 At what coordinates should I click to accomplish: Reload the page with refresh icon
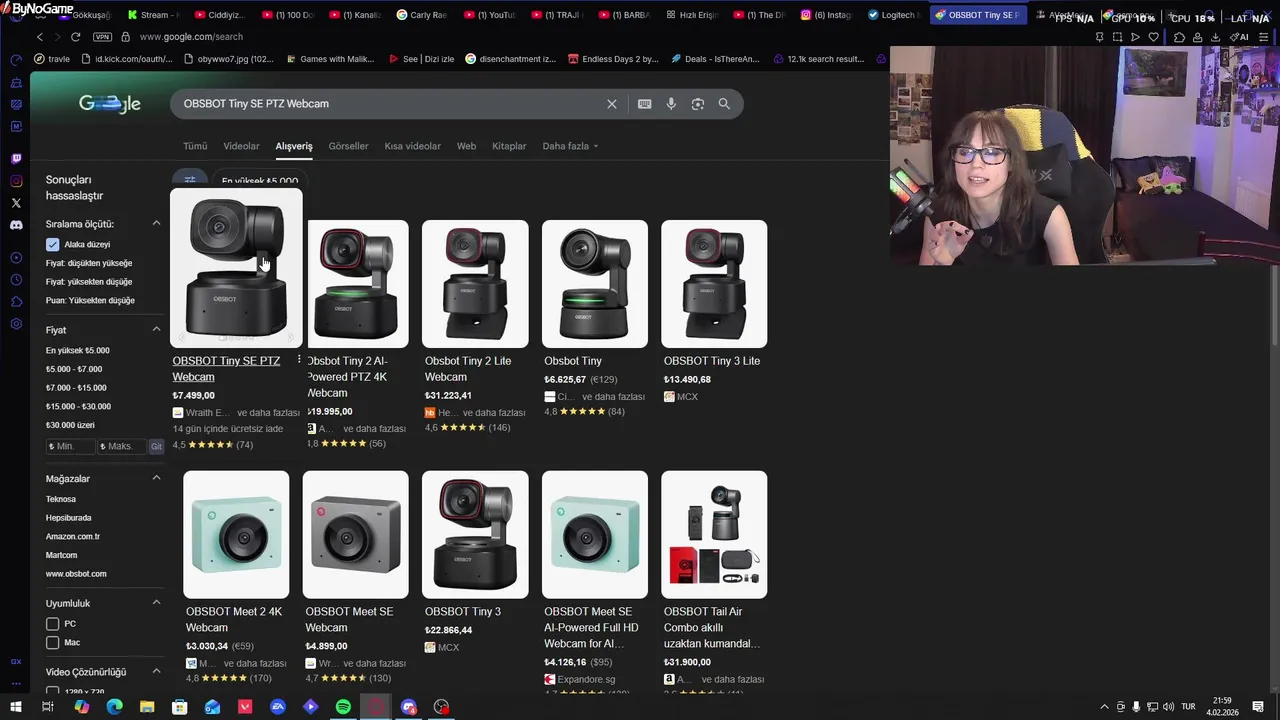[75, 37]
